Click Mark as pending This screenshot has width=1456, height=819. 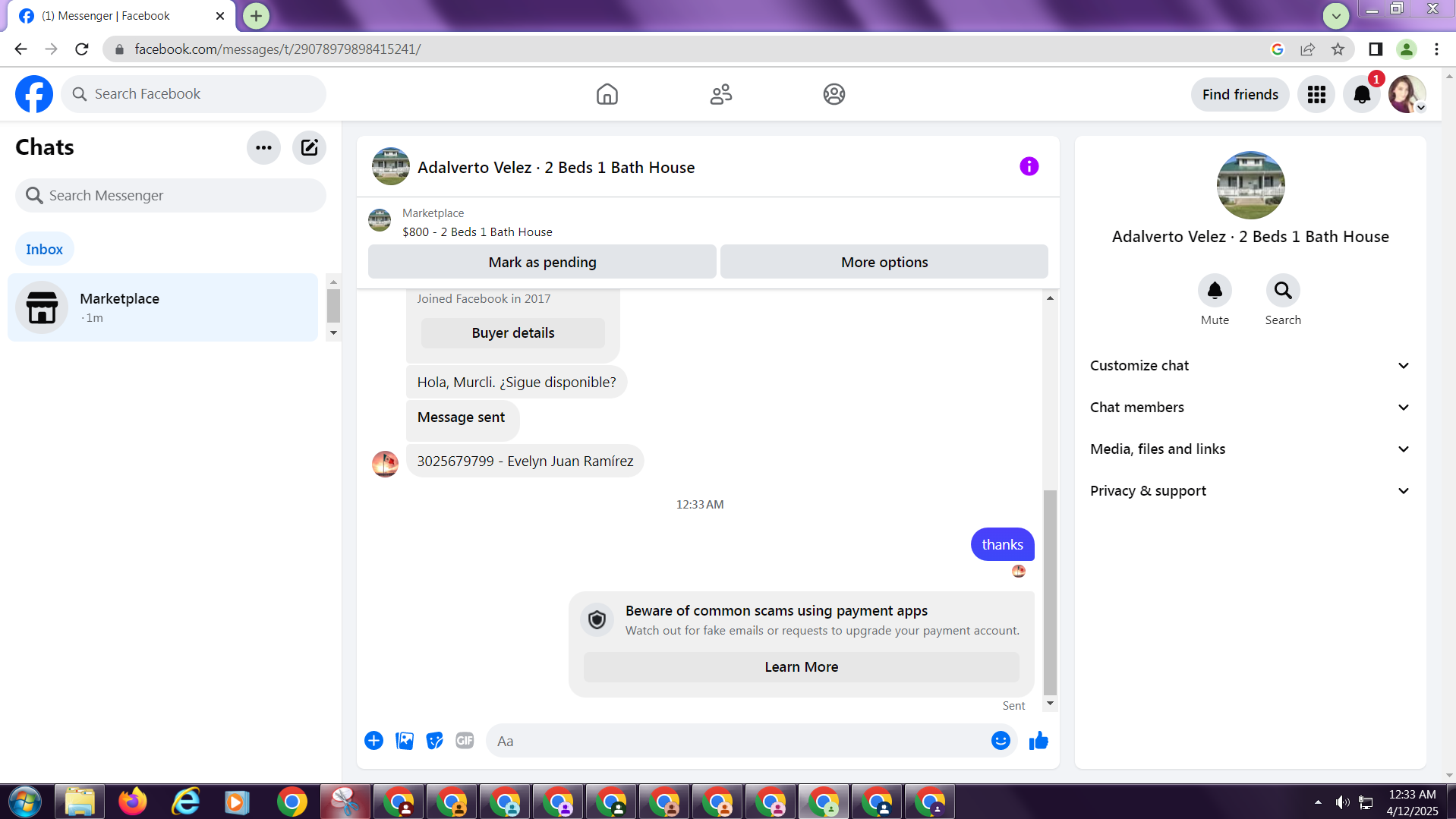tap(542, 262)
